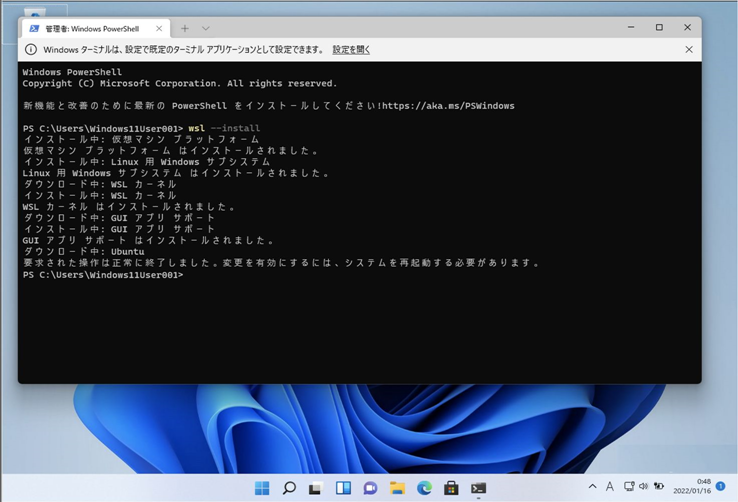This screenshot has height=502, width=738.
Task: Maximize the Windows Terminal window
Action: tap(659, 27)
